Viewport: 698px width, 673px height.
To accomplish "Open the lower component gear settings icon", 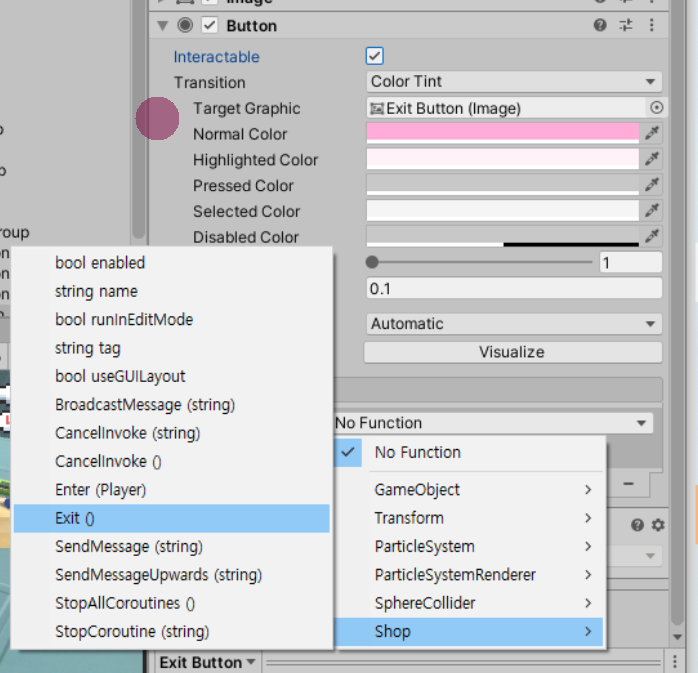I will [x=658, y=525].
